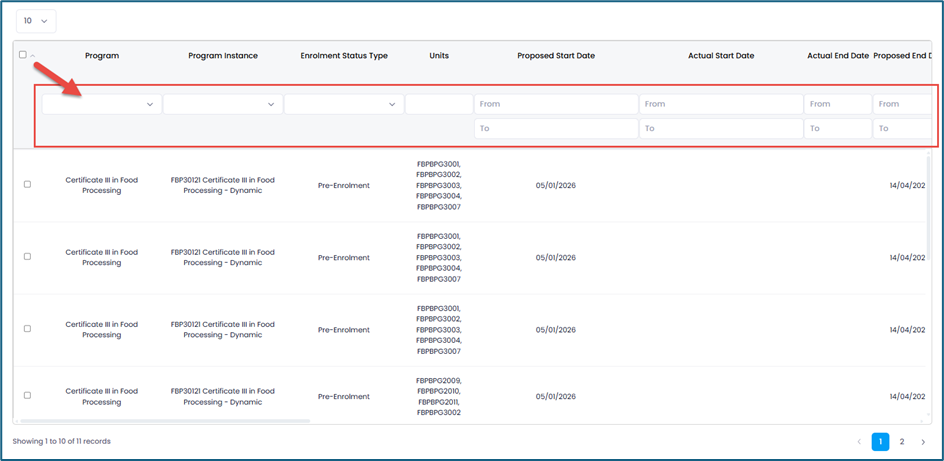Tick the select-all checkbox in table header
This screenshot has width=944, height=461.
pos(23,55)
